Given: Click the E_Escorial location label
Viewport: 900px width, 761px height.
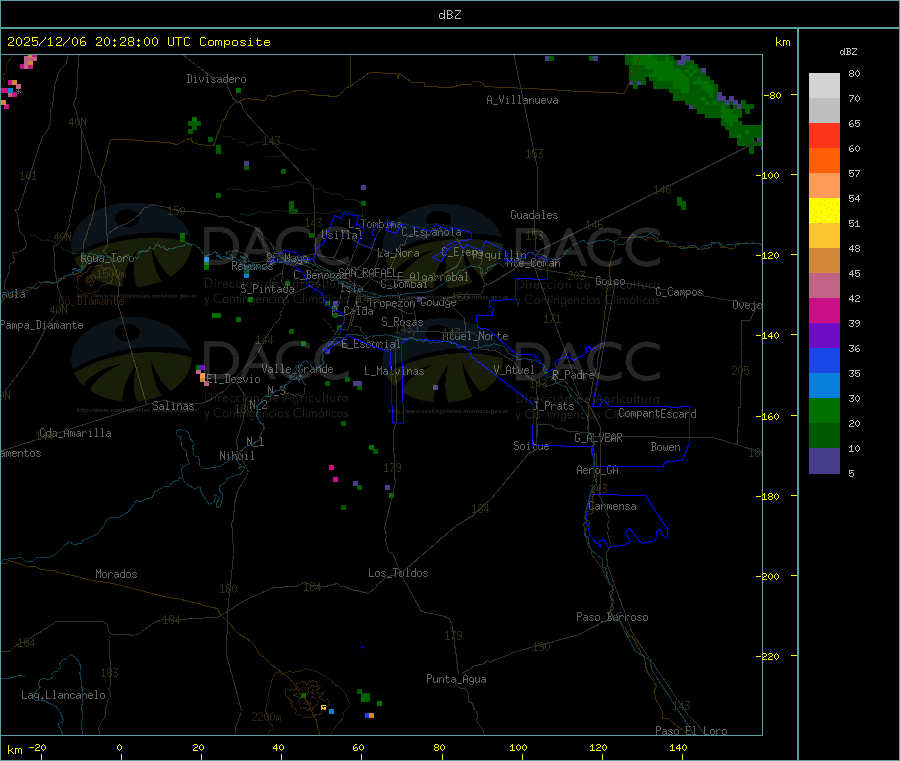Looking at the screenshot, I should coord(371,344).
